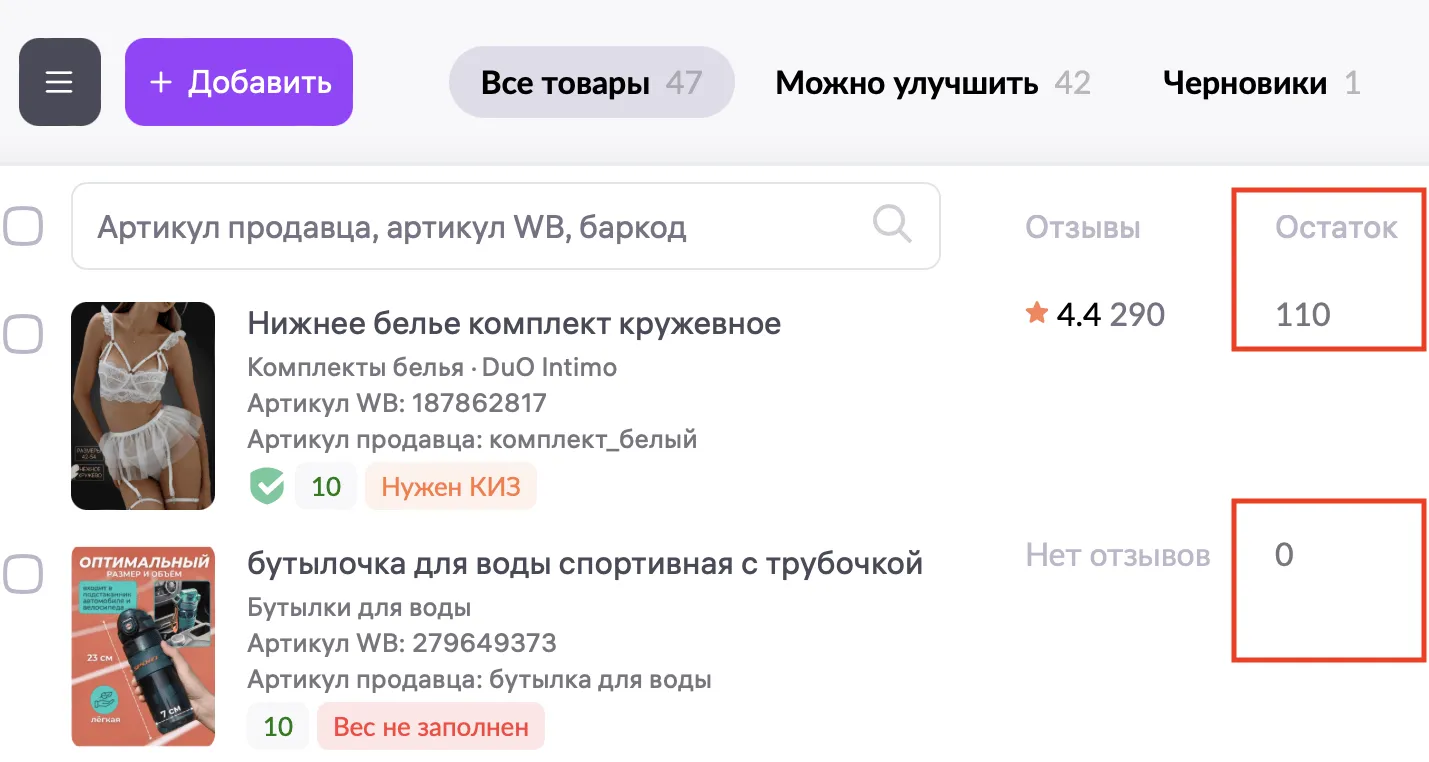
Task: Click the Вес не заполнен warning tag
Action: point(430,726)
